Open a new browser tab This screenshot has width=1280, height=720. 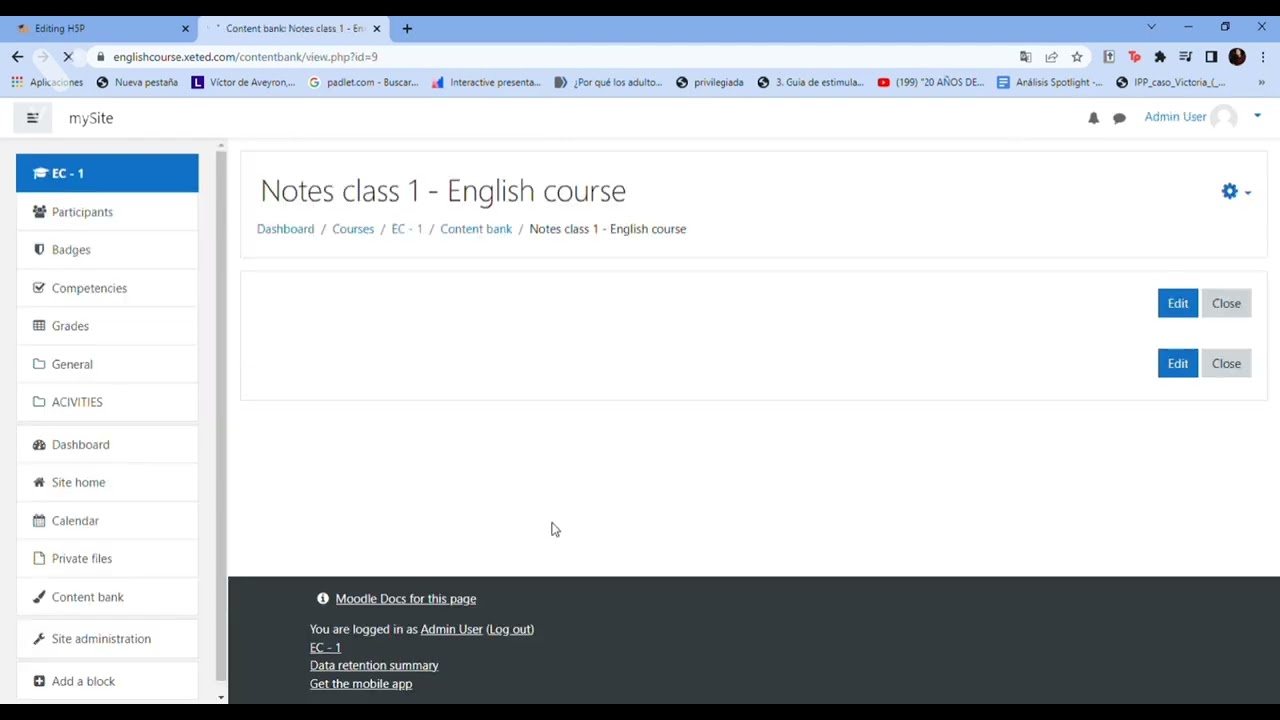point(407,28)
